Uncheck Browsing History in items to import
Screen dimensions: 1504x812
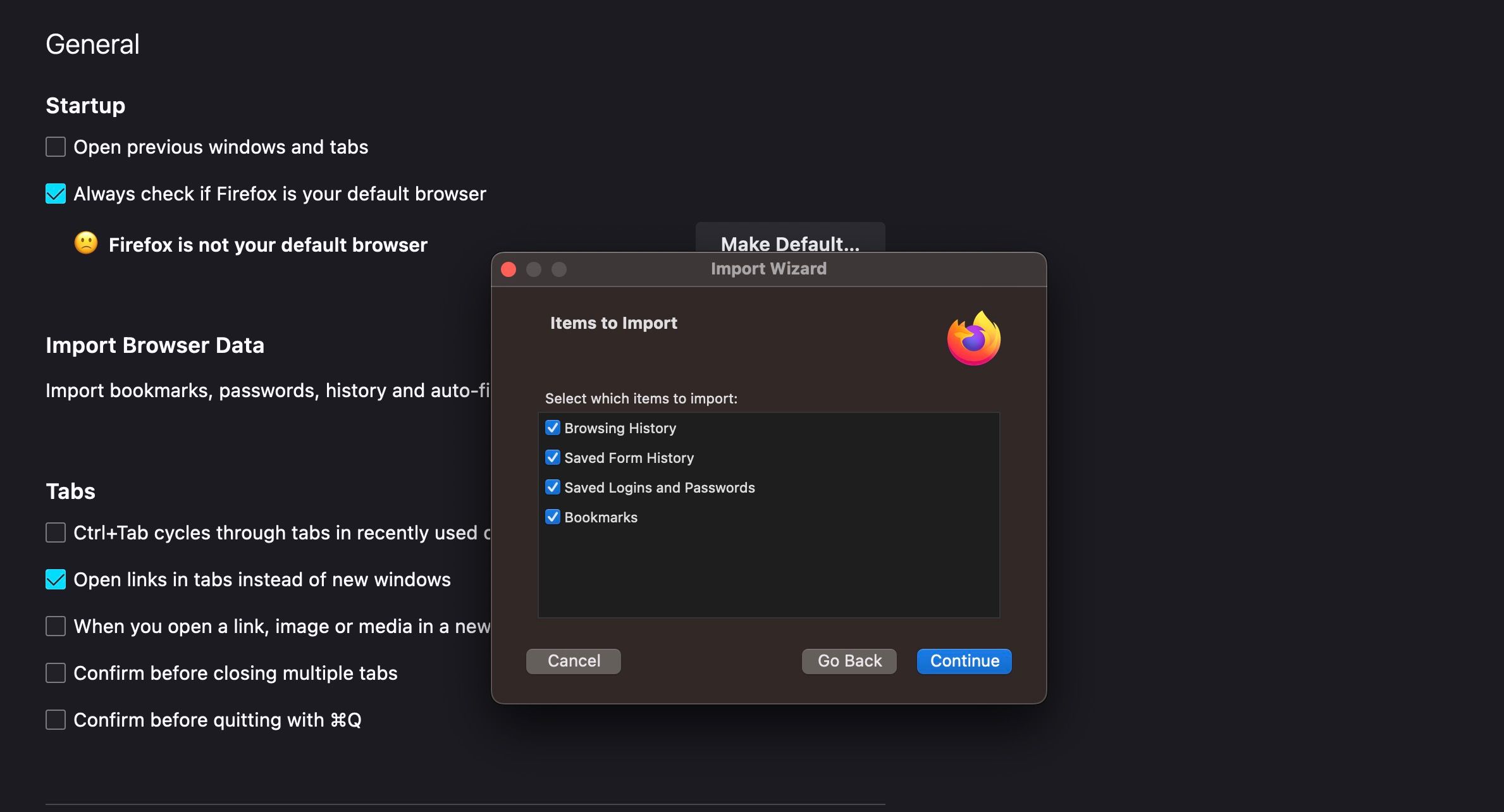pos(552,428)
